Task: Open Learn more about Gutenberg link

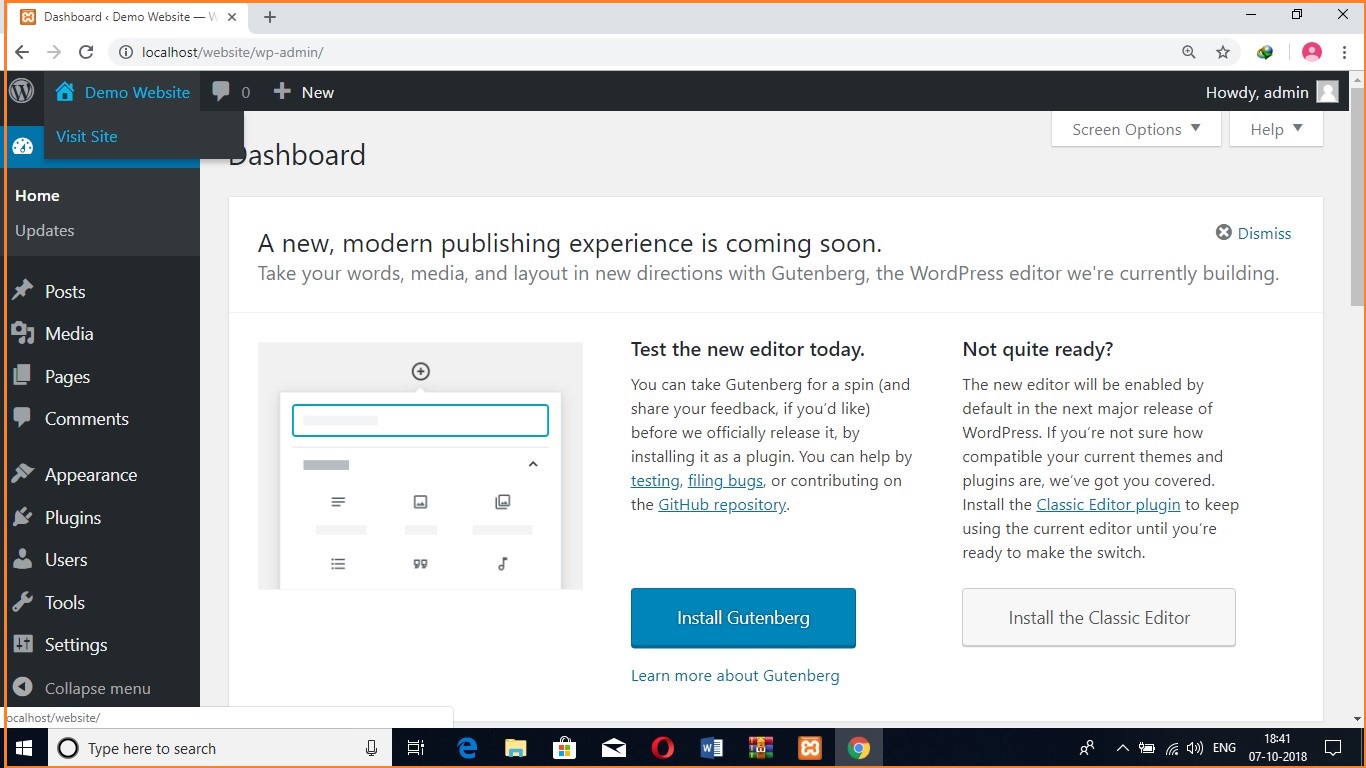Action: [735, 676]
